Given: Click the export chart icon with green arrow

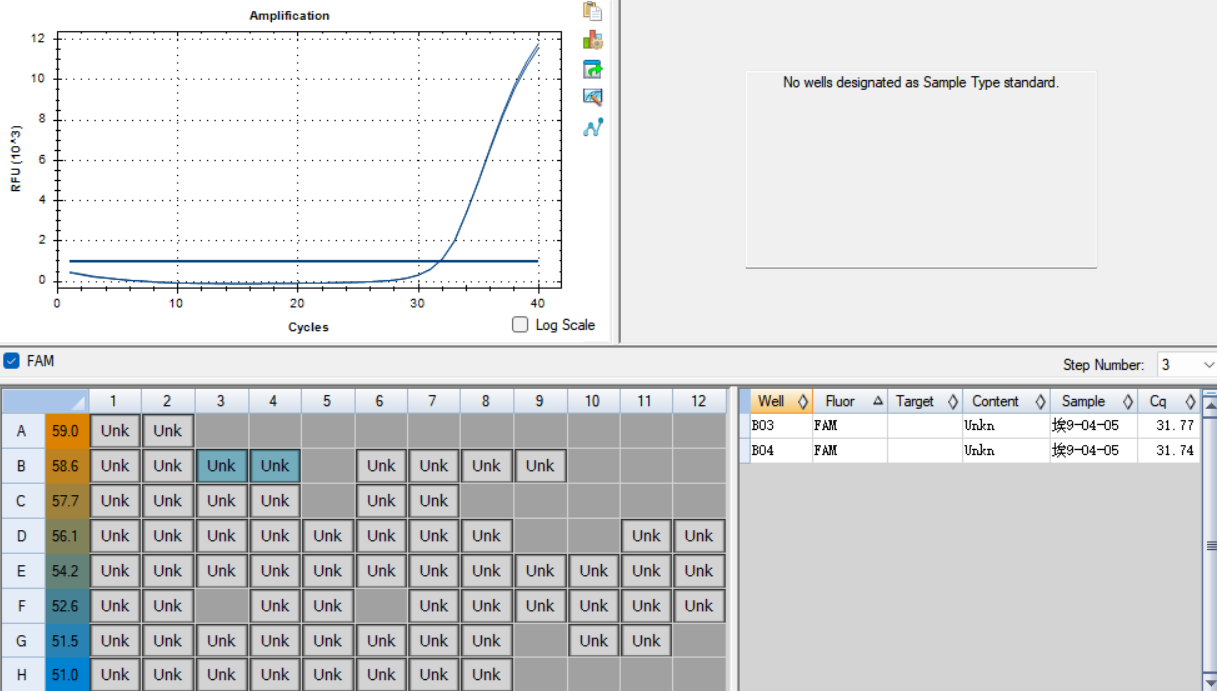Looking at the screenshot, I should 593,69.
